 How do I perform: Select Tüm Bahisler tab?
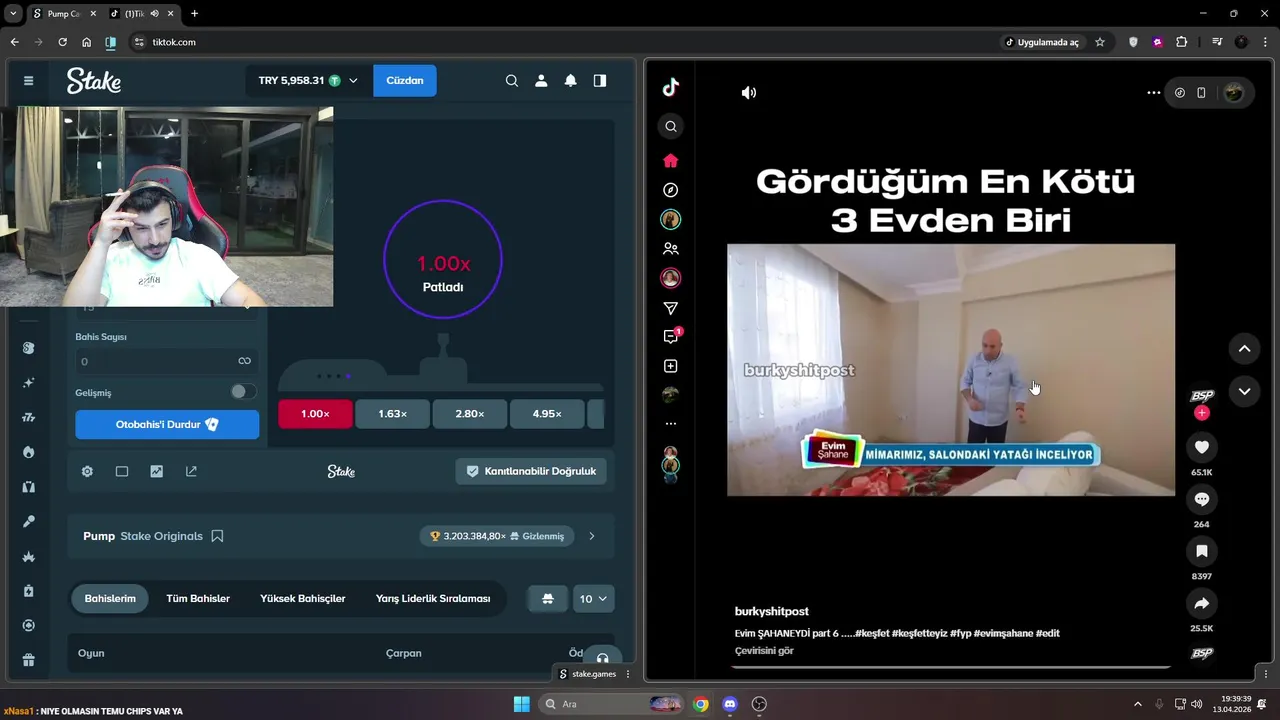click(x=198, y=599)
